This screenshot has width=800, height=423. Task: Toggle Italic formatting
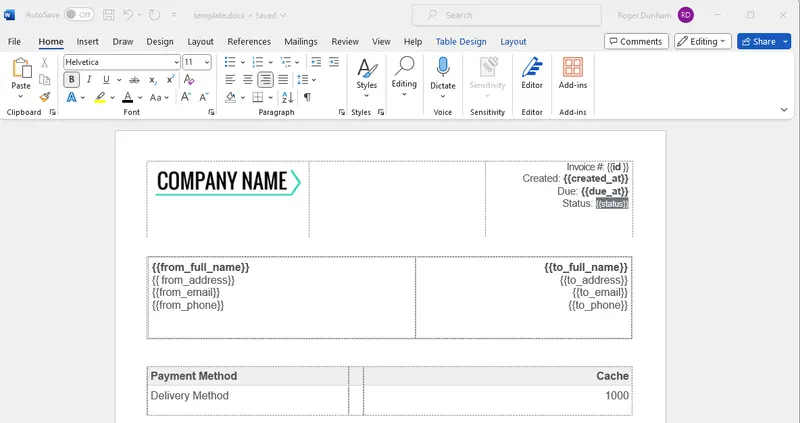coord(89,80)
